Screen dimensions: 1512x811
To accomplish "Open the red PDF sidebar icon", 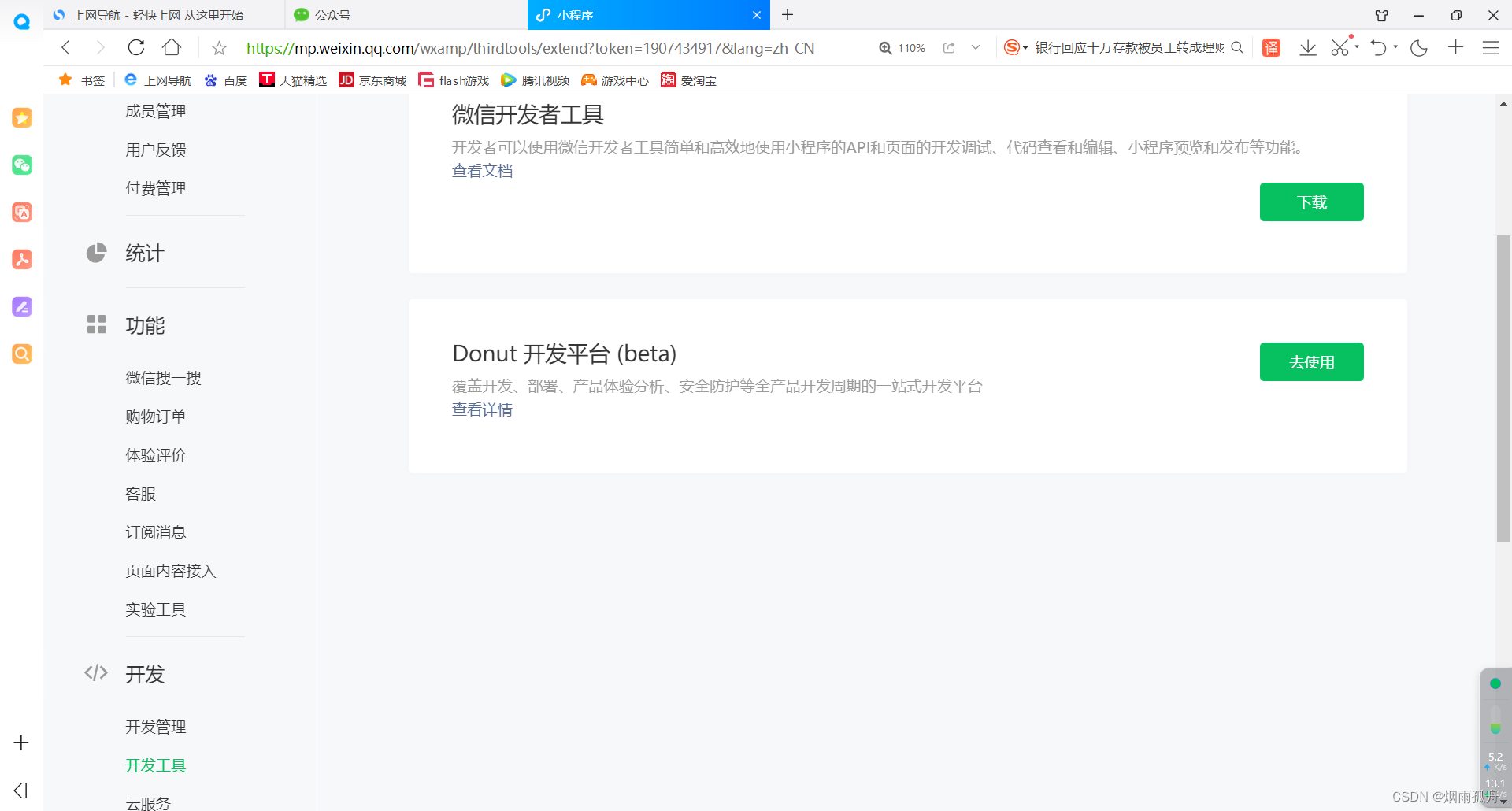I will 22,260.
